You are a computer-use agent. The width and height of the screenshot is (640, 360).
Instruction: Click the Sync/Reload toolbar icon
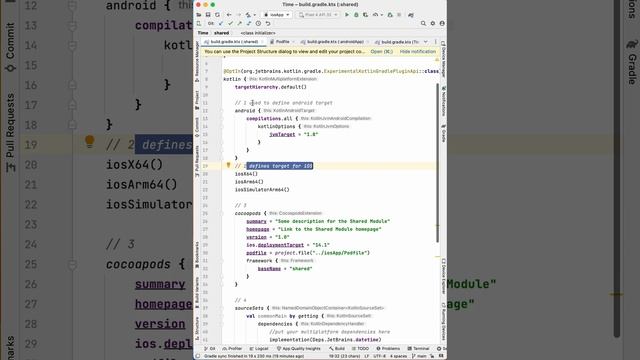tap(217, 15)
